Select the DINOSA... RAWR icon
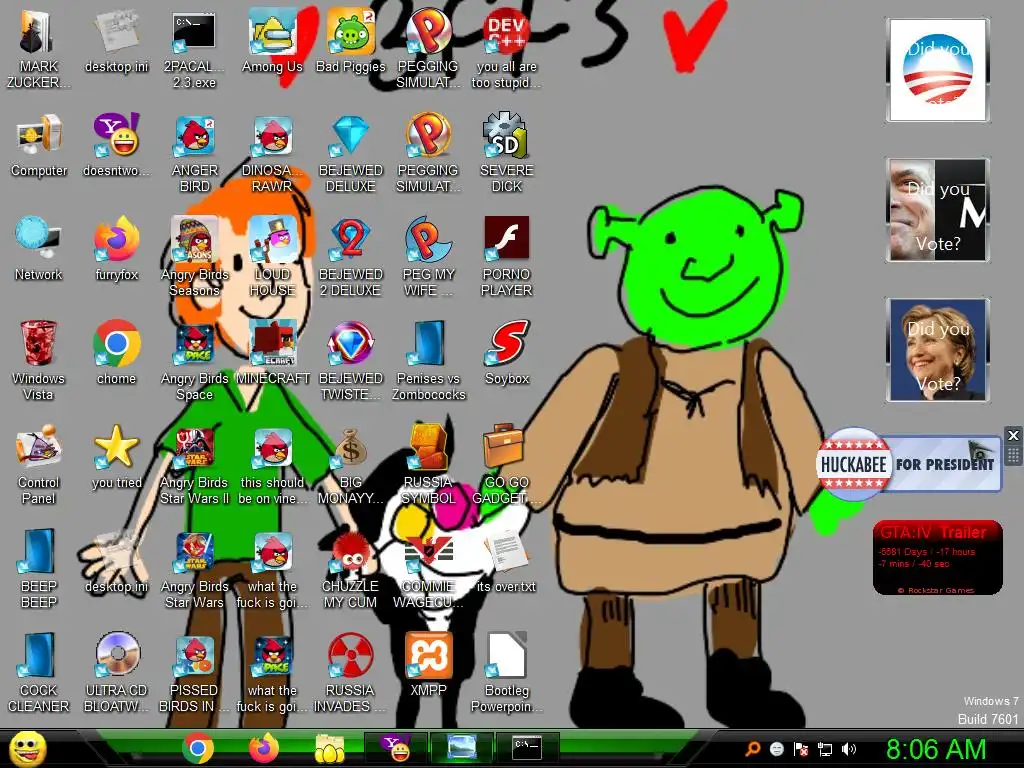1024x768 pixels. click(x=272, y=155)
